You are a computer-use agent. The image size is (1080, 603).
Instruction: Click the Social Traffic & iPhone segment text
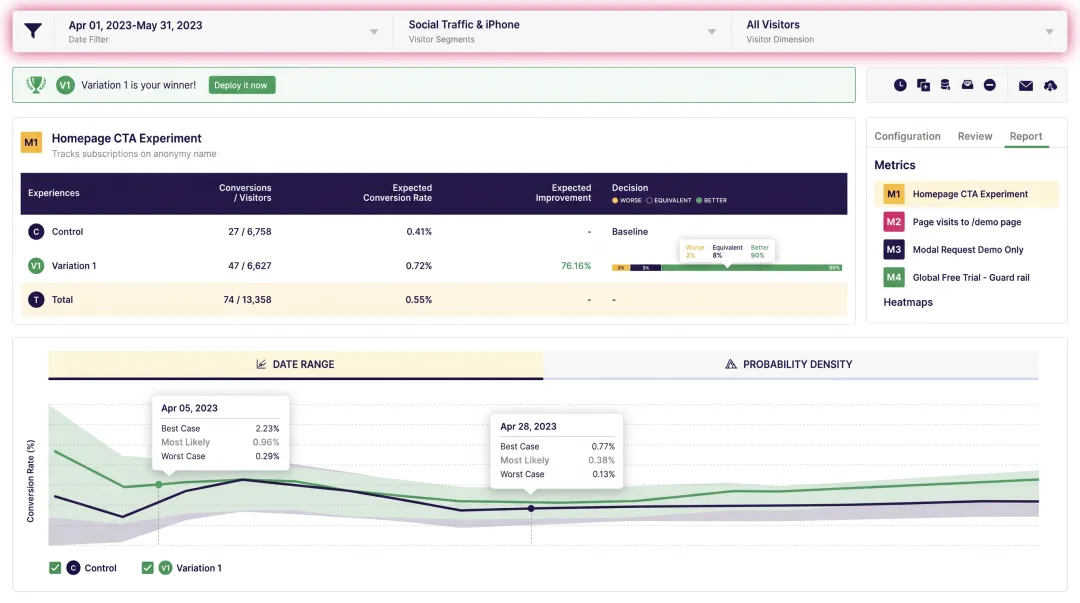[x=464, y=25]
